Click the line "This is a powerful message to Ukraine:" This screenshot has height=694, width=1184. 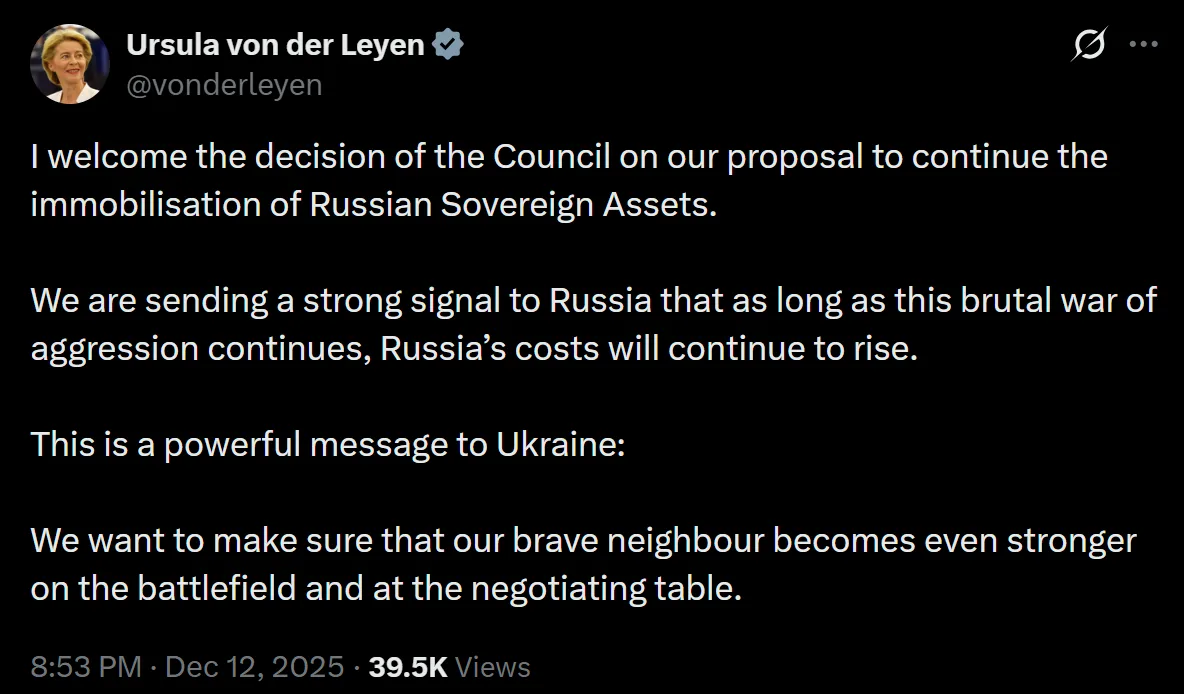coord(328,444)
